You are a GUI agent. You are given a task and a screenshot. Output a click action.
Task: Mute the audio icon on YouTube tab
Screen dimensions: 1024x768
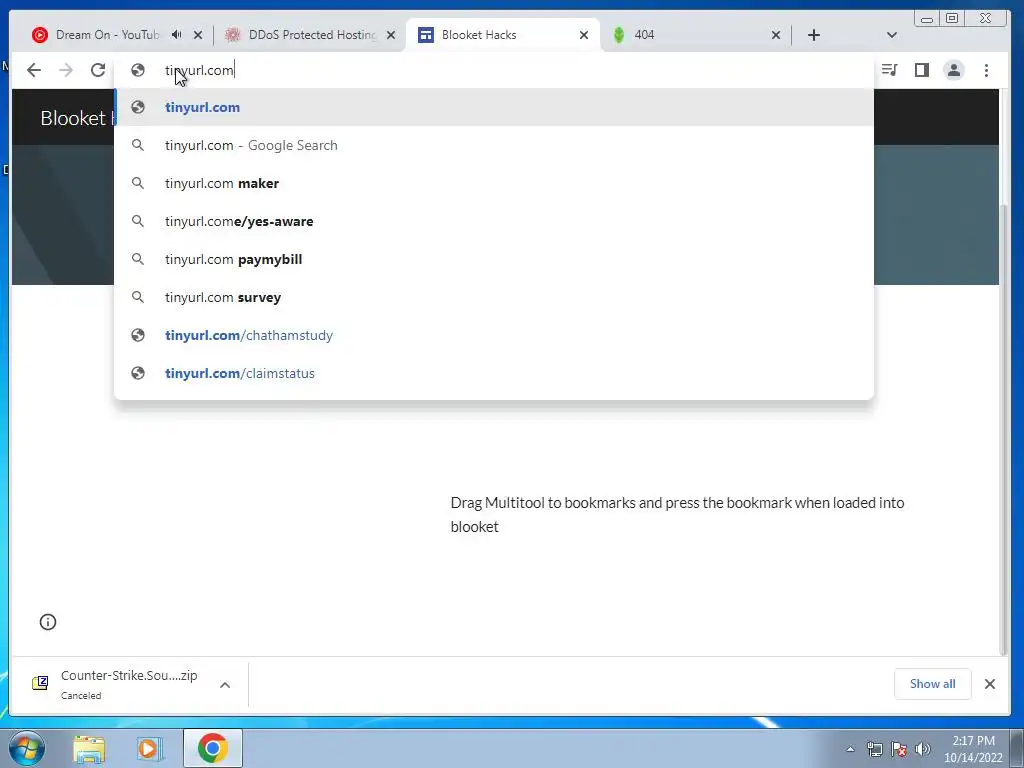(176, 35)
